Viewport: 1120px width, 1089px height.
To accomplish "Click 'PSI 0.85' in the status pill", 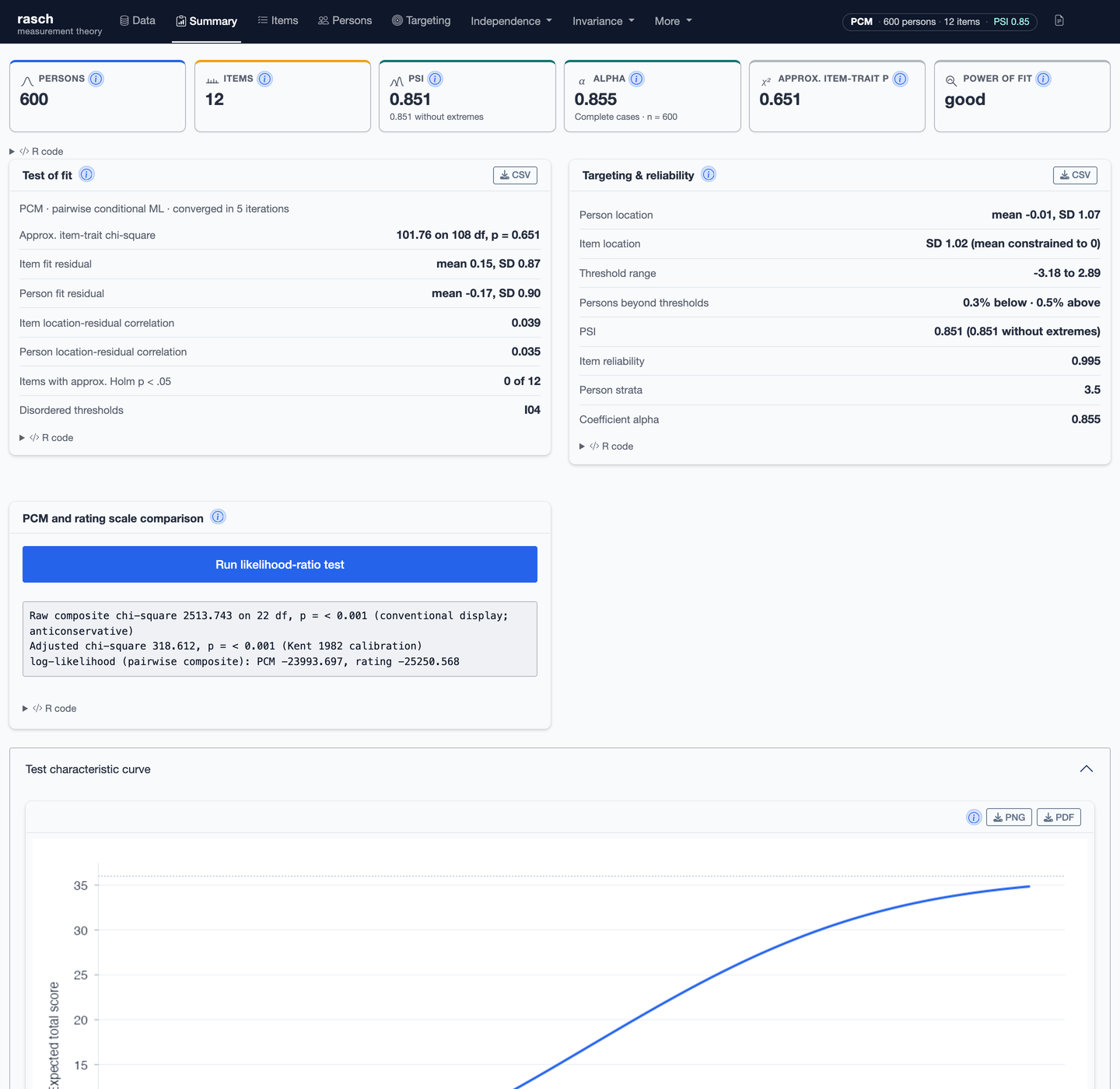I will click(1011, 22).
